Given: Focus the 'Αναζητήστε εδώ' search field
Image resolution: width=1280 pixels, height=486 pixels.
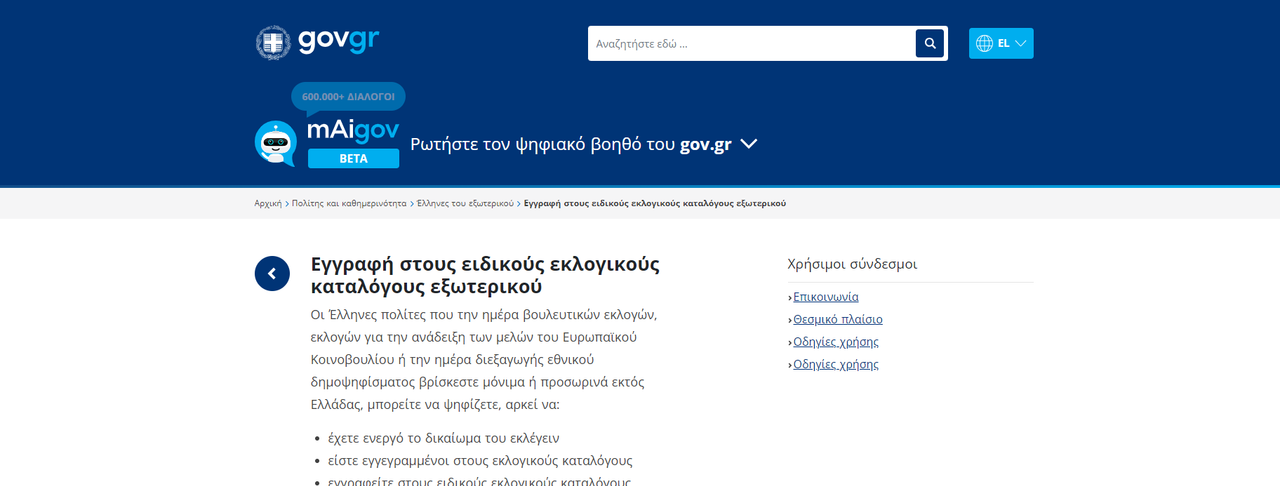Looking at the screenshot, I should click(x=752, y=43).
